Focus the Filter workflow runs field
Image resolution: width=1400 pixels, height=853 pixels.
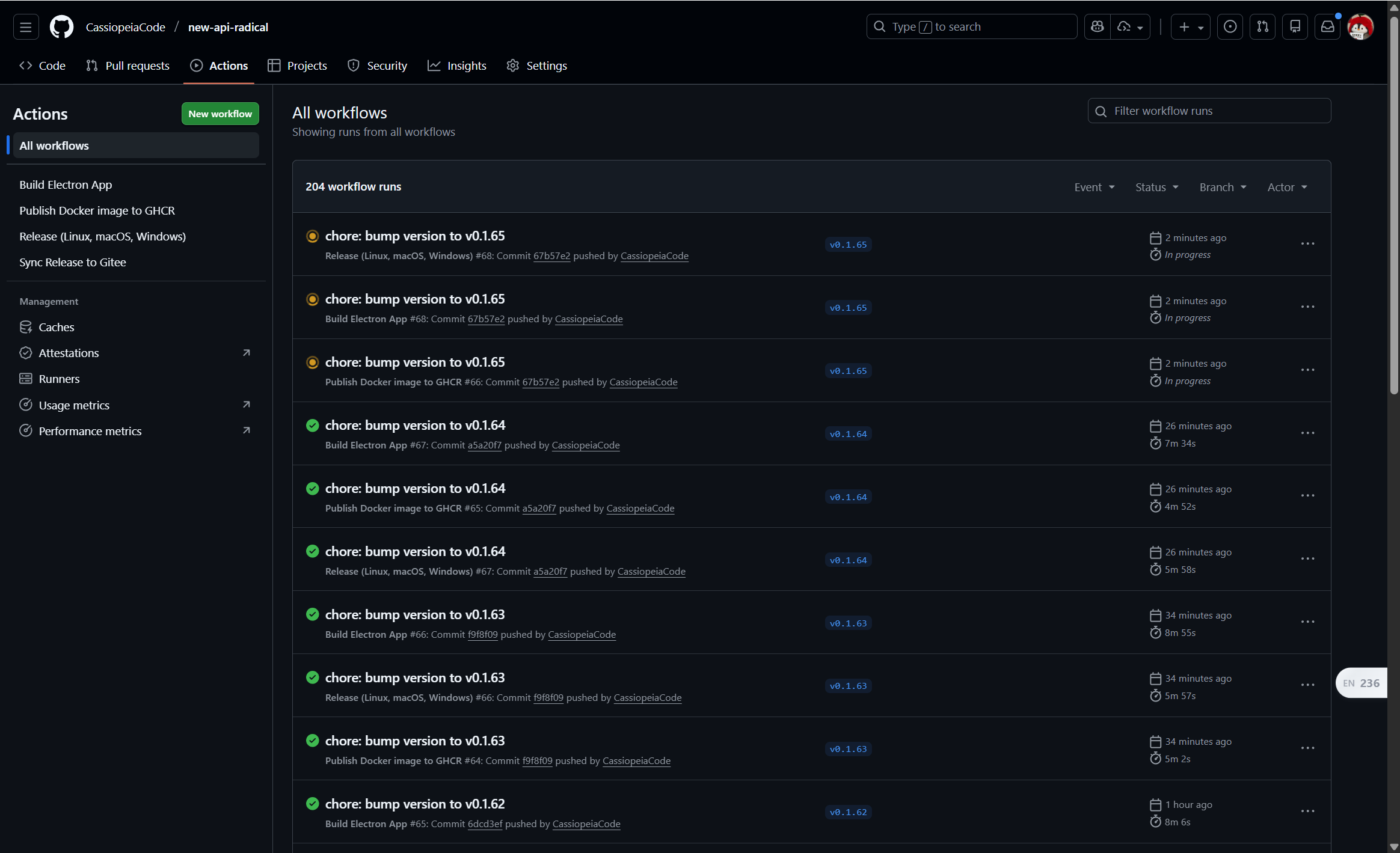pyautogui.click(x=1209, y=111)
